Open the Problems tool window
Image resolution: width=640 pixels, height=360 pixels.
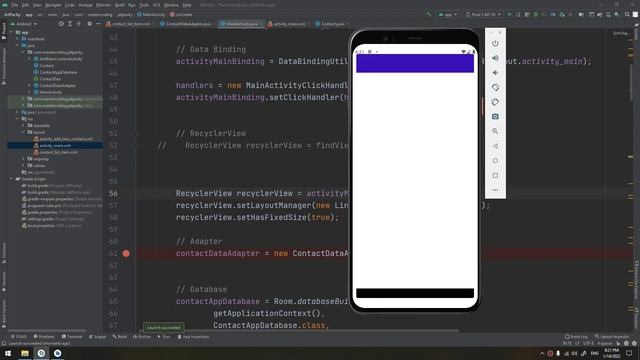pos(44,337)
